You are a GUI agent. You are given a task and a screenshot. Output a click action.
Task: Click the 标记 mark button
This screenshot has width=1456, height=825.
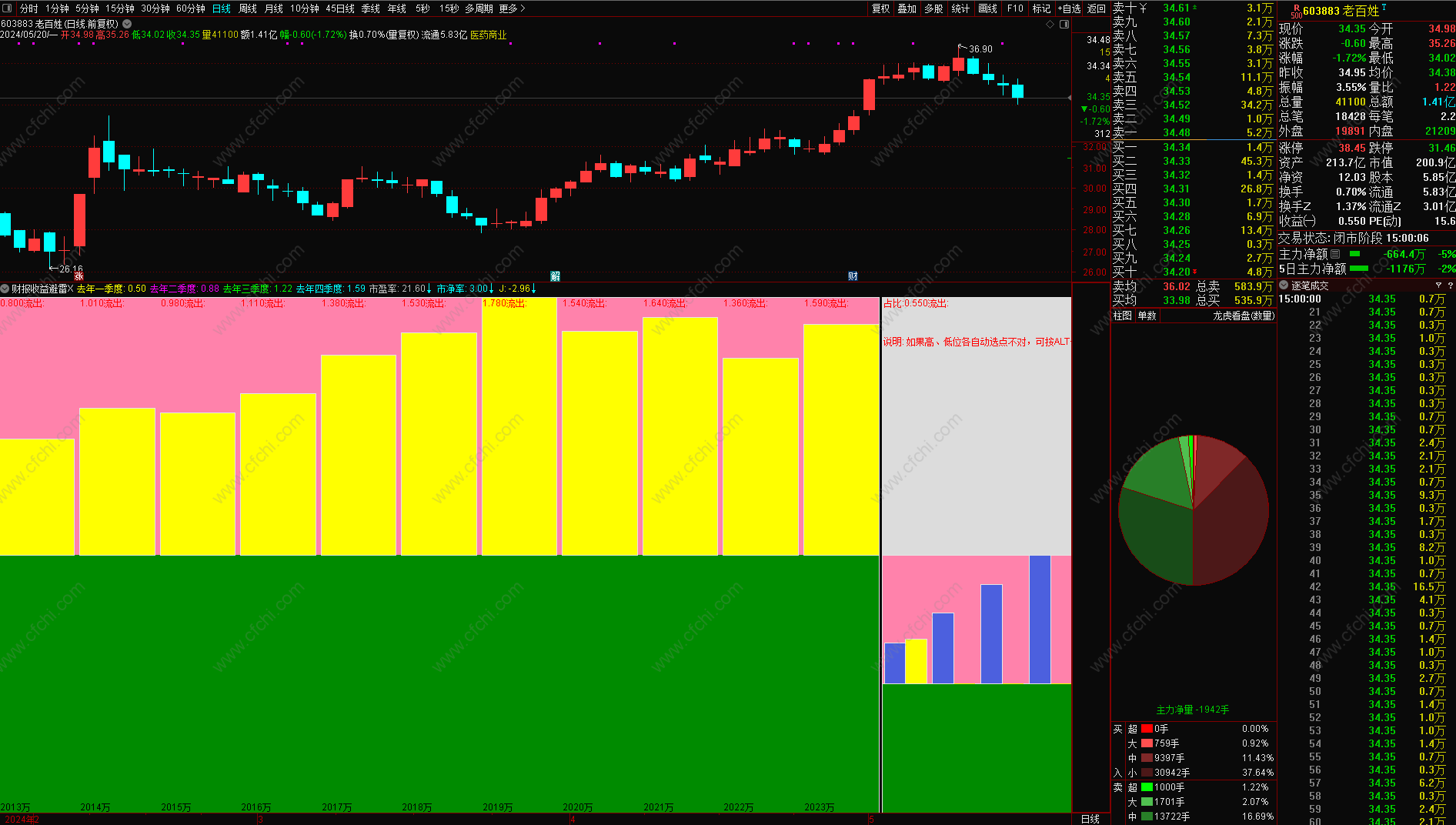1042,8
